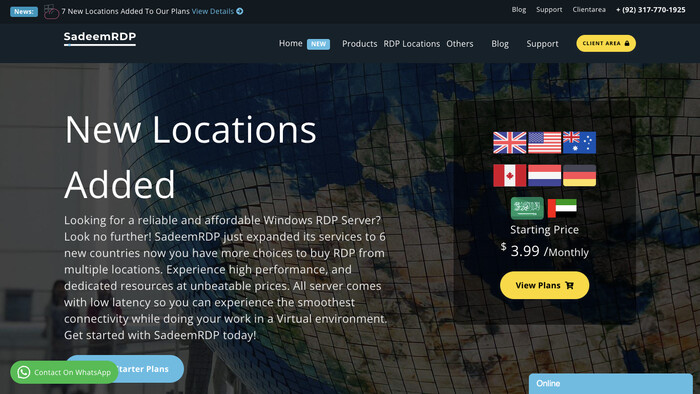
Task: Open the RDP Locations menu
Action: (x=412, y=44)
